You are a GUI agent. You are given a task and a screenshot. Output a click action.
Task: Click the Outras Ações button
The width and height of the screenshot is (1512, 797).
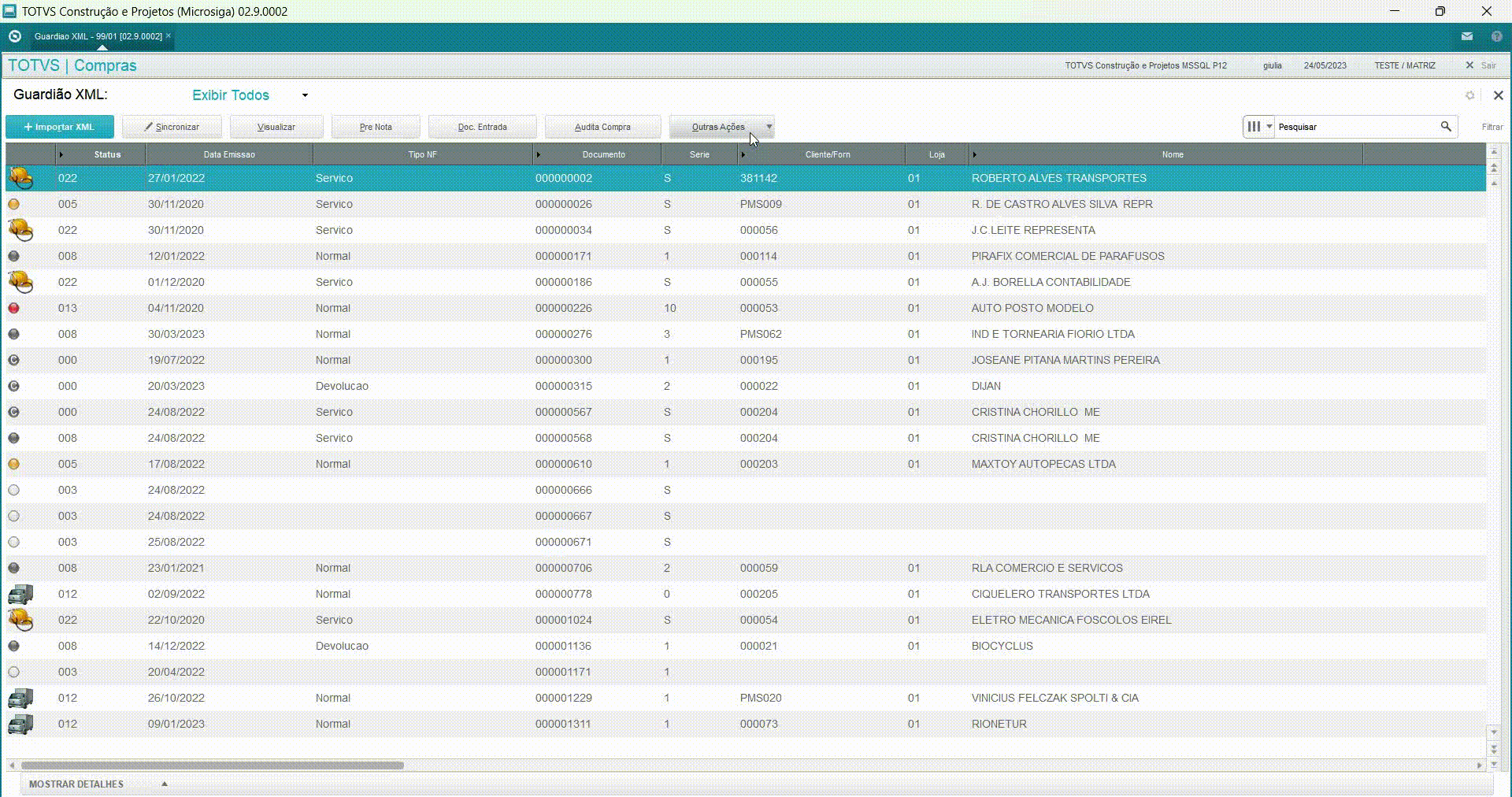click(x=717, y=127)
